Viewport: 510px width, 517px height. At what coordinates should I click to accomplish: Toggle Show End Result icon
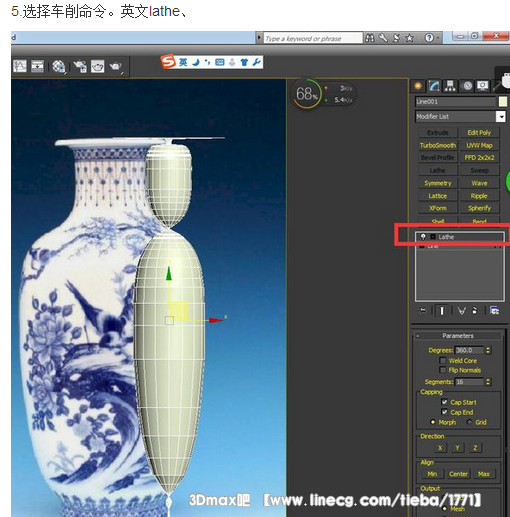[442, 311]
